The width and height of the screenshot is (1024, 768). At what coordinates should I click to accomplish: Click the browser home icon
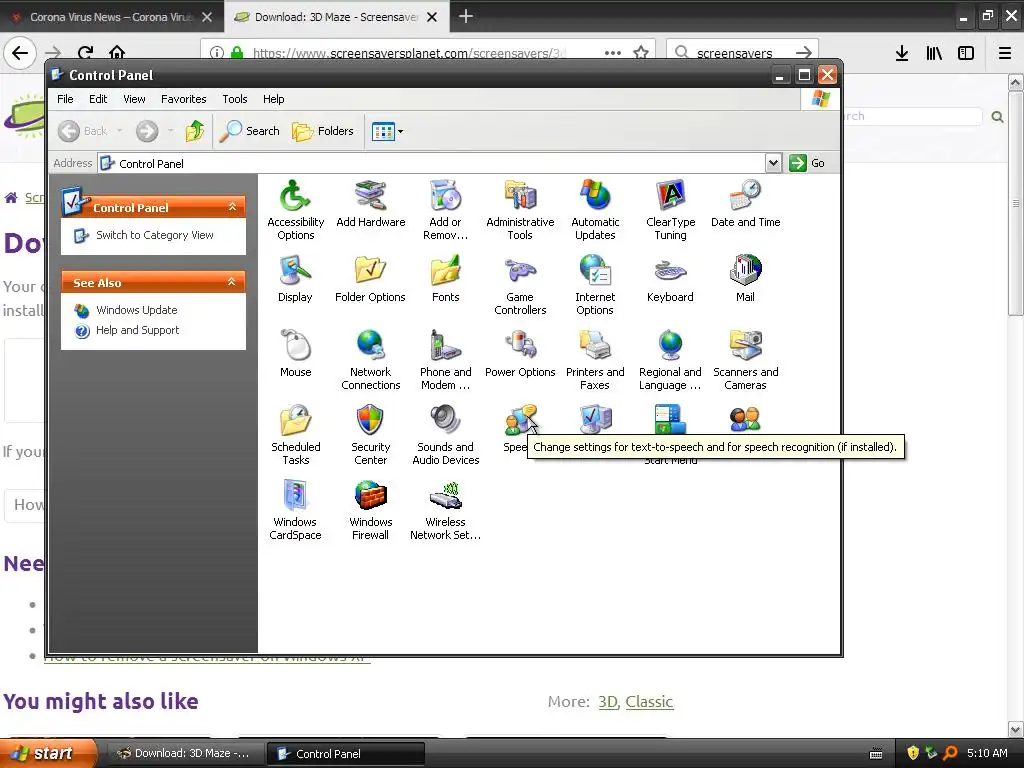point(117,52)
